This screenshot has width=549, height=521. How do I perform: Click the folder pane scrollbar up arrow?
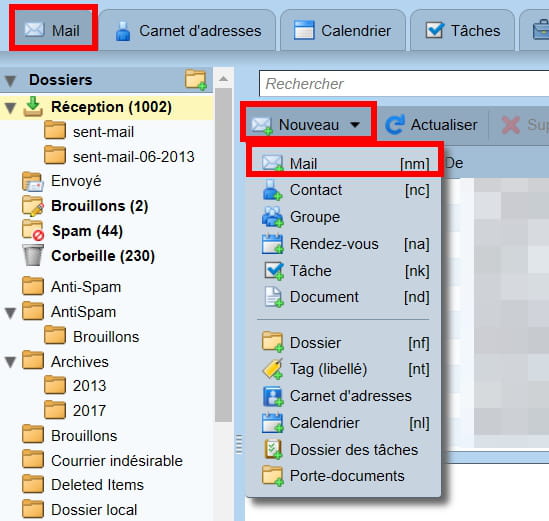223,78
